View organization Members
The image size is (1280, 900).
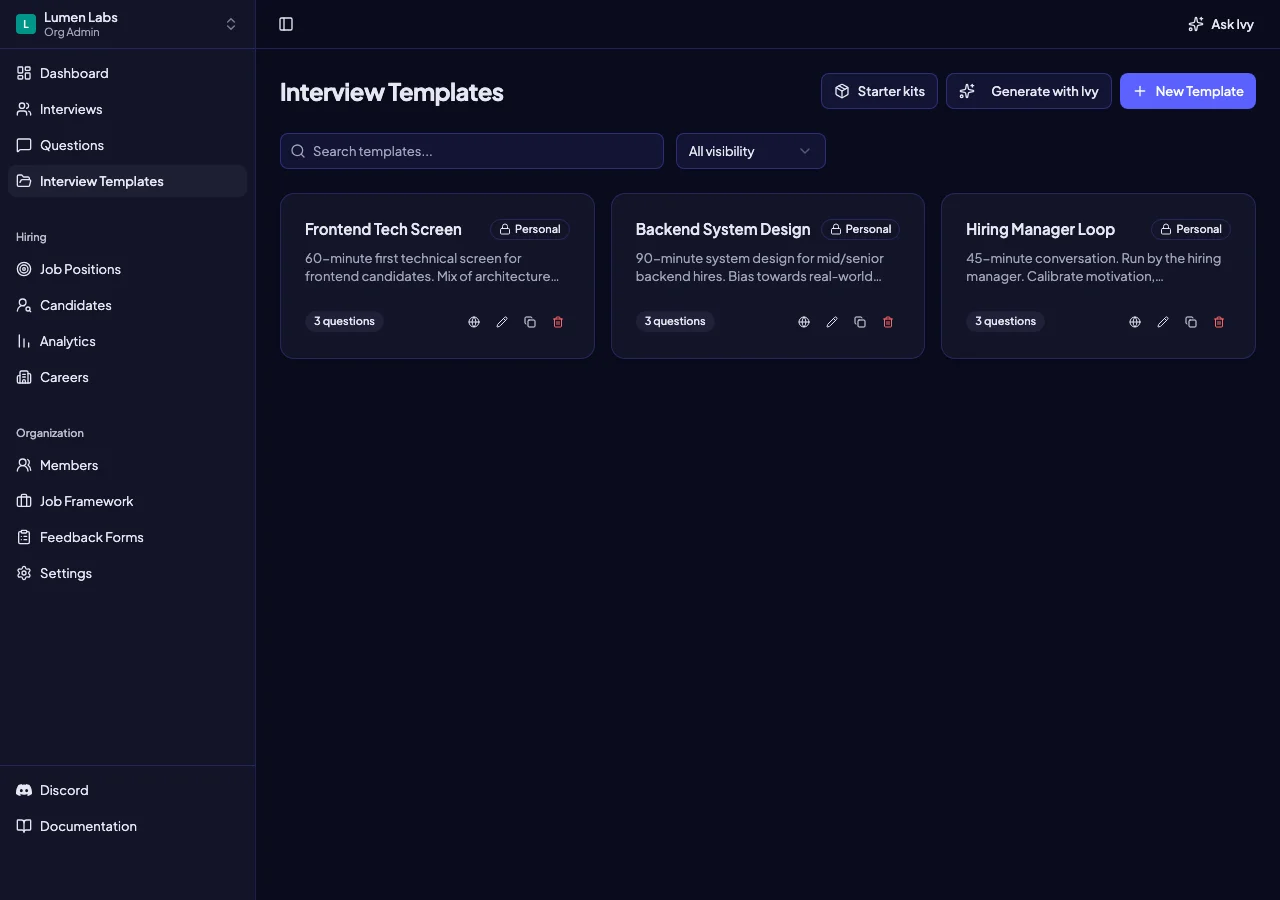[x=127, y=465]
